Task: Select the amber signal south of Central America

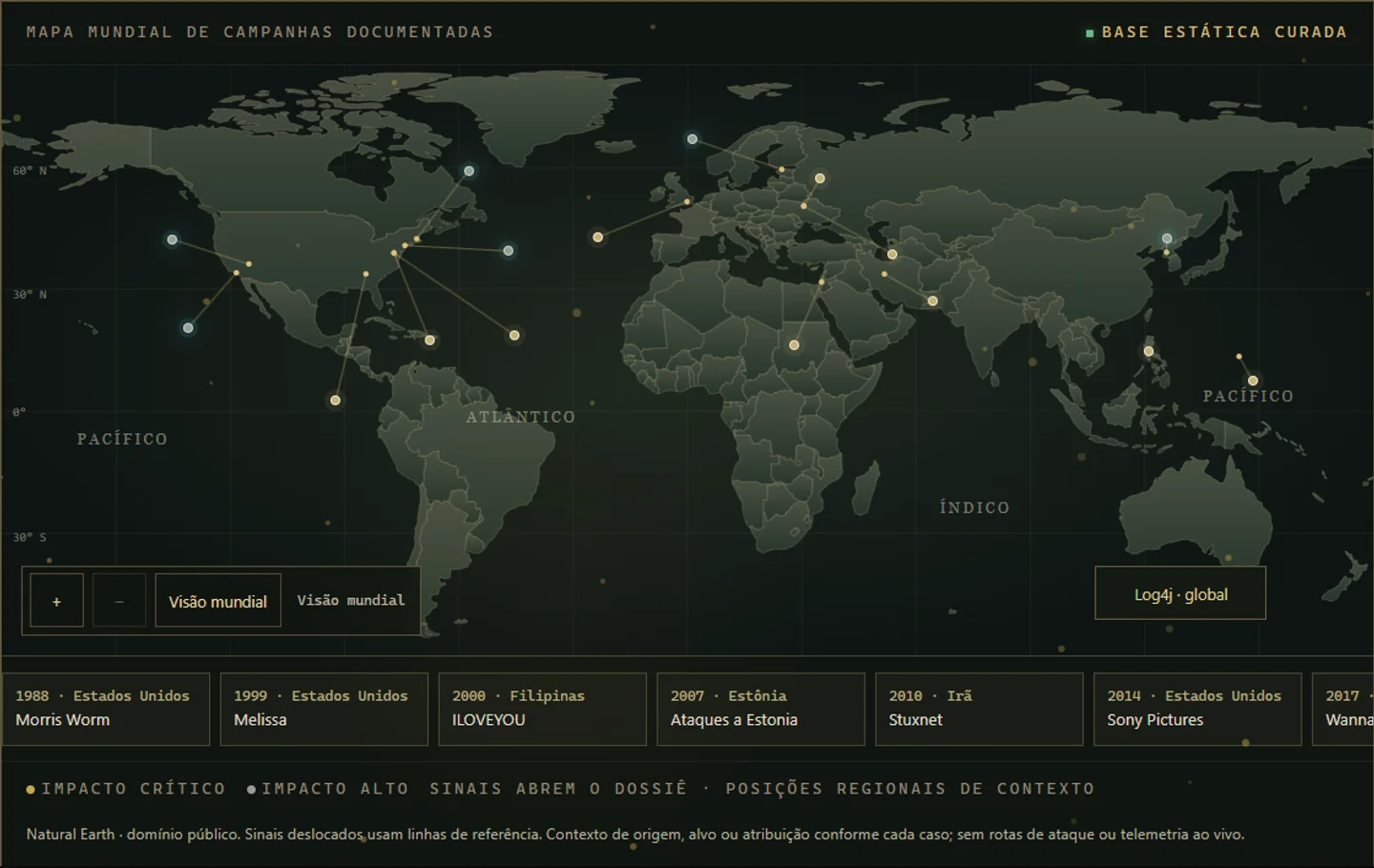Action: pos(335,401)
